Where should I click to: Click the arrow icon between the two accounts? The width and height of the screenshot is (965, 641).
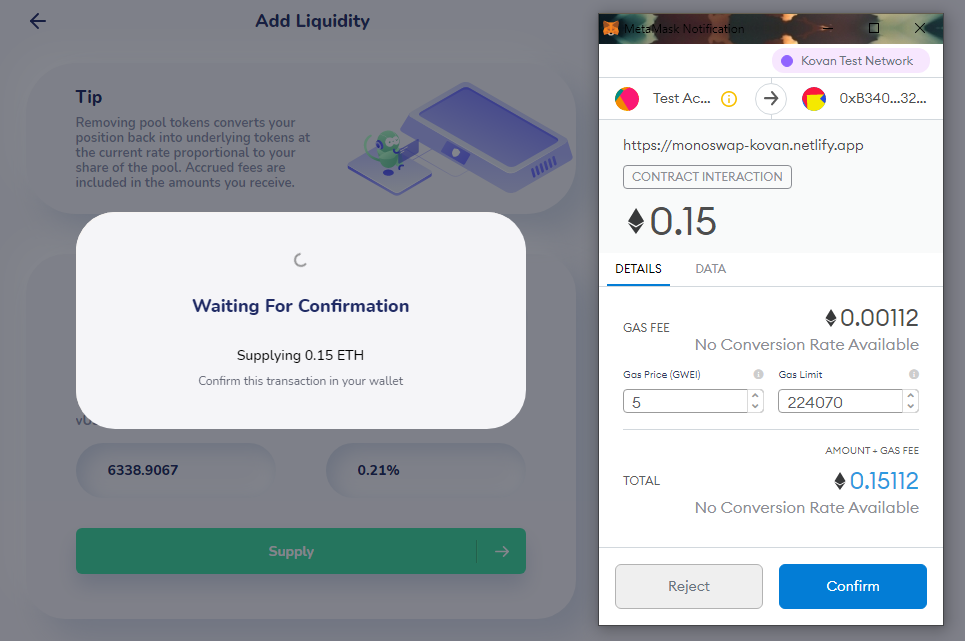(x=772, y=99)
